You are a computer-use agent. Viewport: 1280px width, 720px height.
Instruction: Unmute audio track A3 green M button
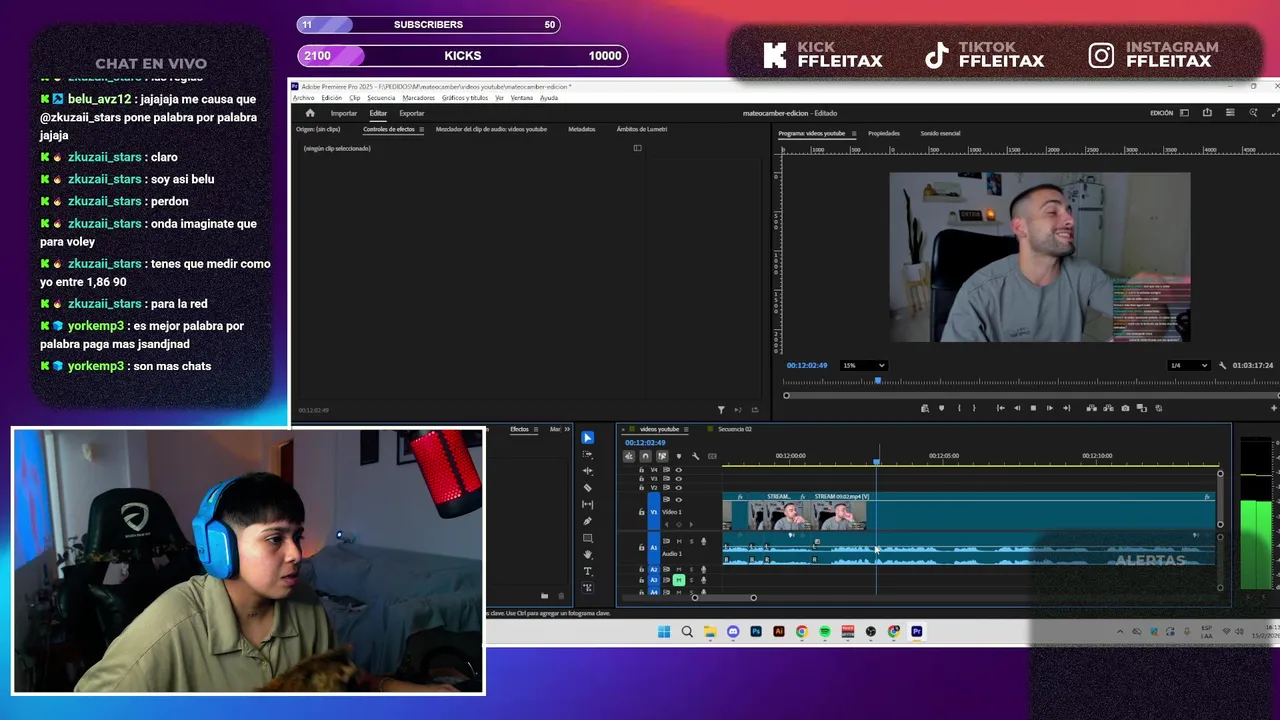tap(679, 580)
